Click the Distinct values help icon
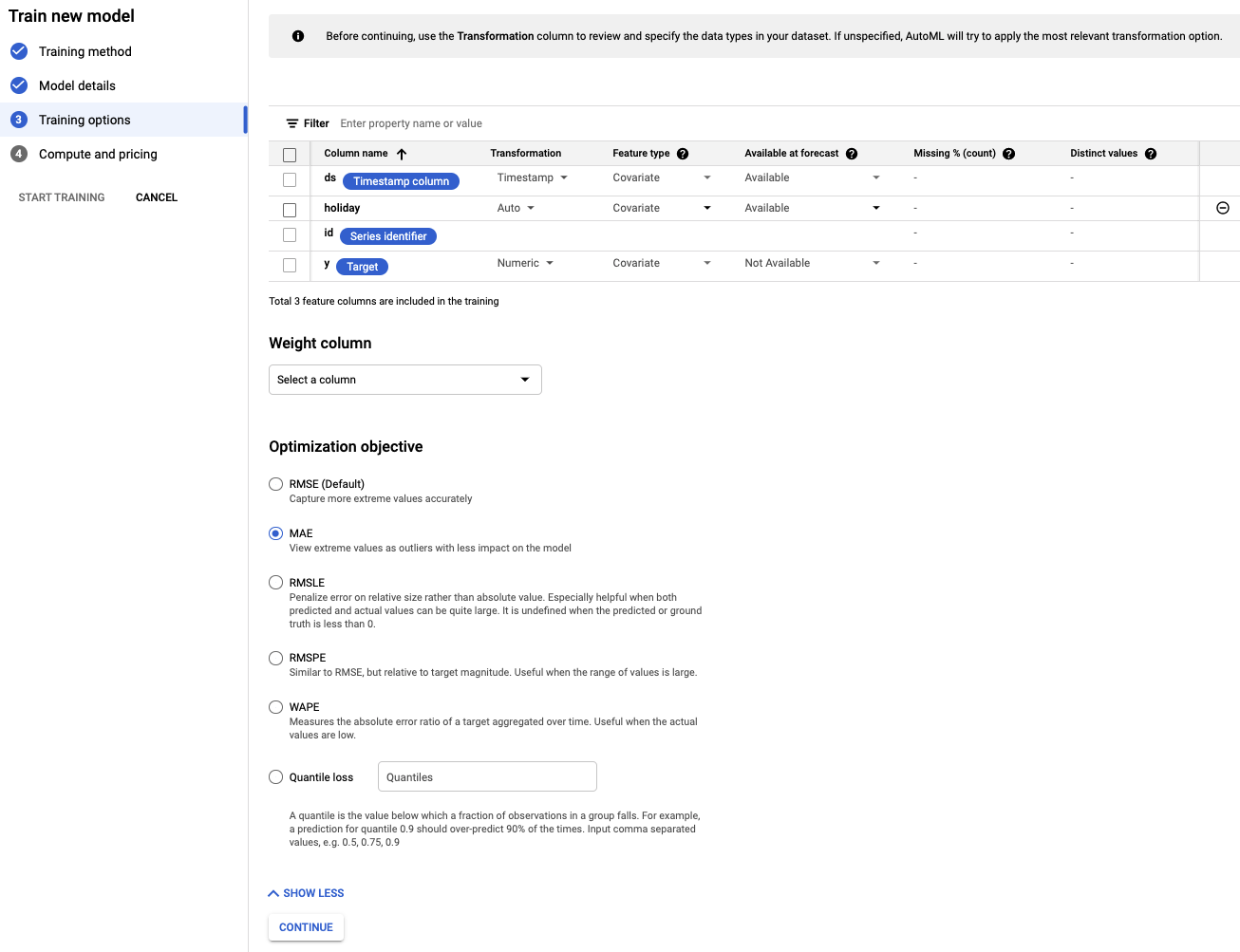The image size is (1240, 952). click(x=1151, y=154)
